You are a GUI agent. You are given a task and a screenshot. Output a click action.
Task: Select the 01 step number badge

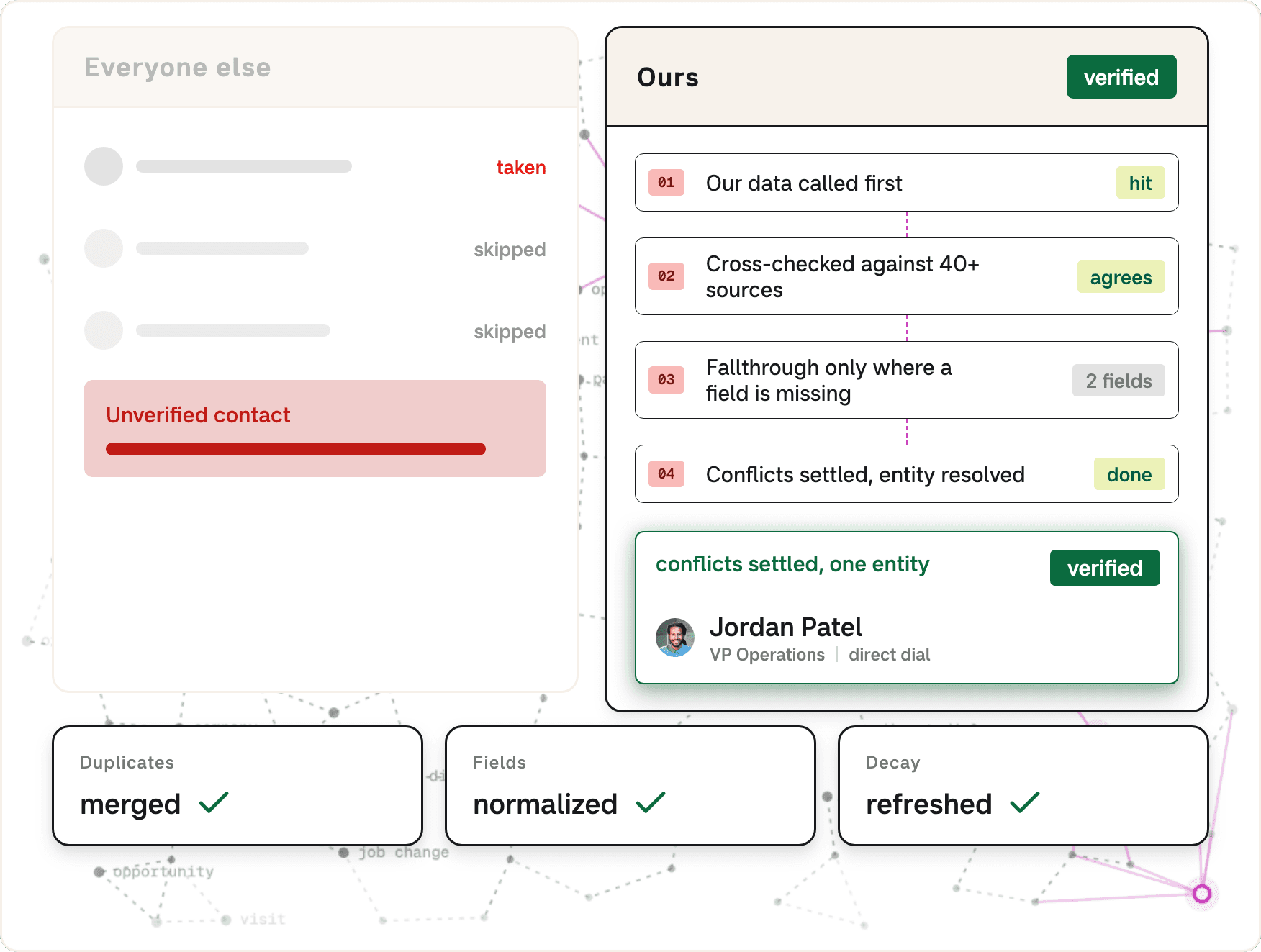click(x=666, y=183)
